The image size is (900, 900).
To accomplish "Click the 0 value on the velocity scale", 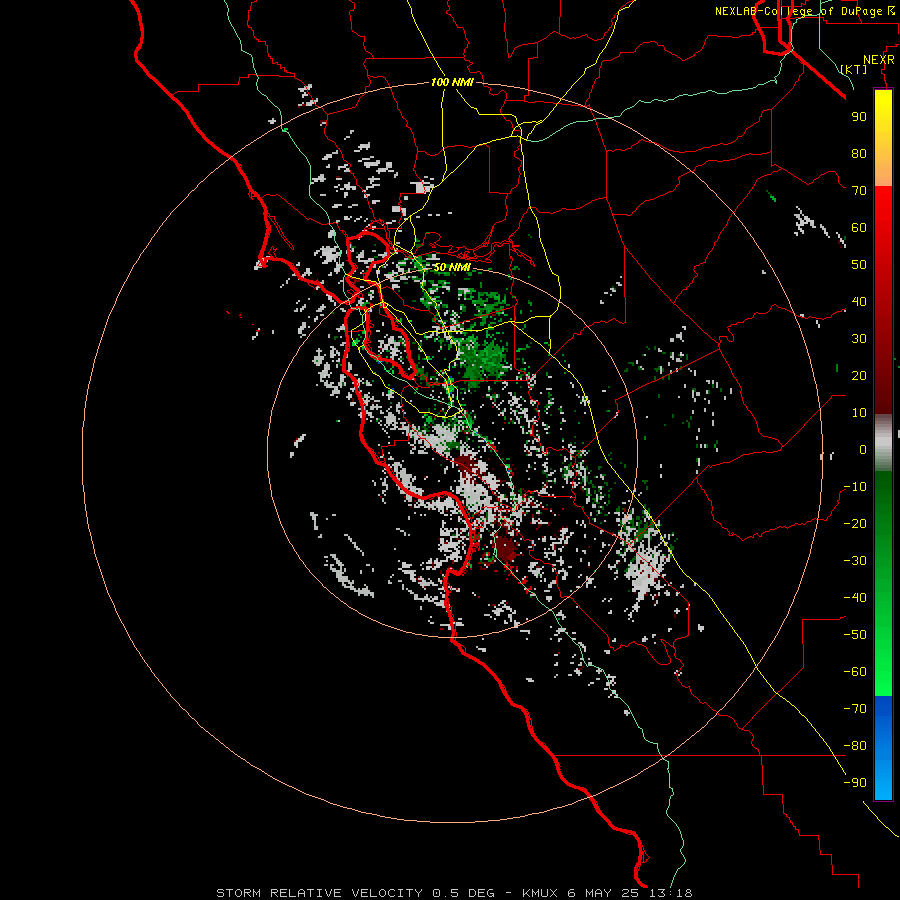I will point(863,450).
